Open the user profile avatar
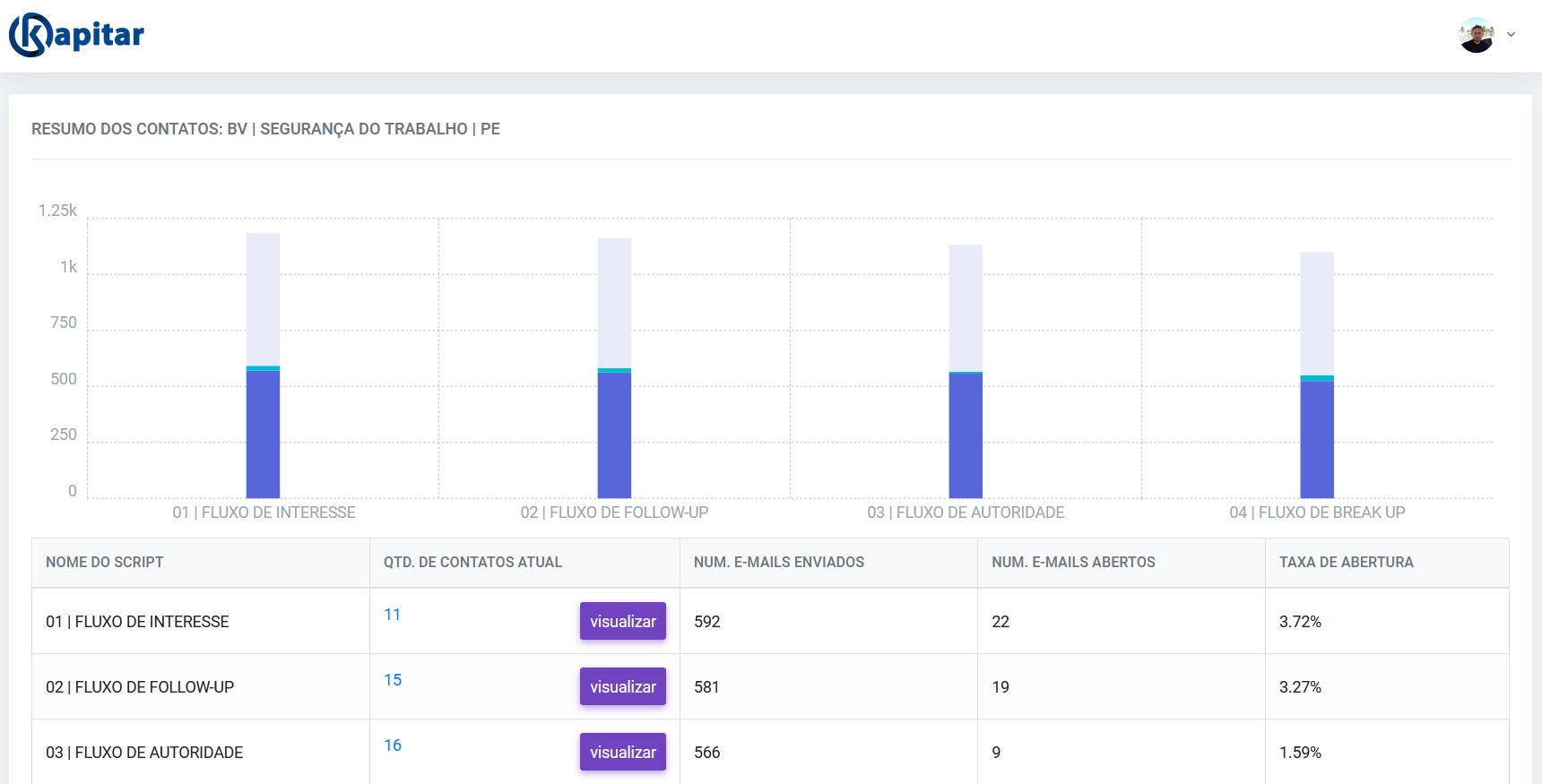Image resolution: width=1542 pixels, height=784 pixels. (x=1476, y=35)
